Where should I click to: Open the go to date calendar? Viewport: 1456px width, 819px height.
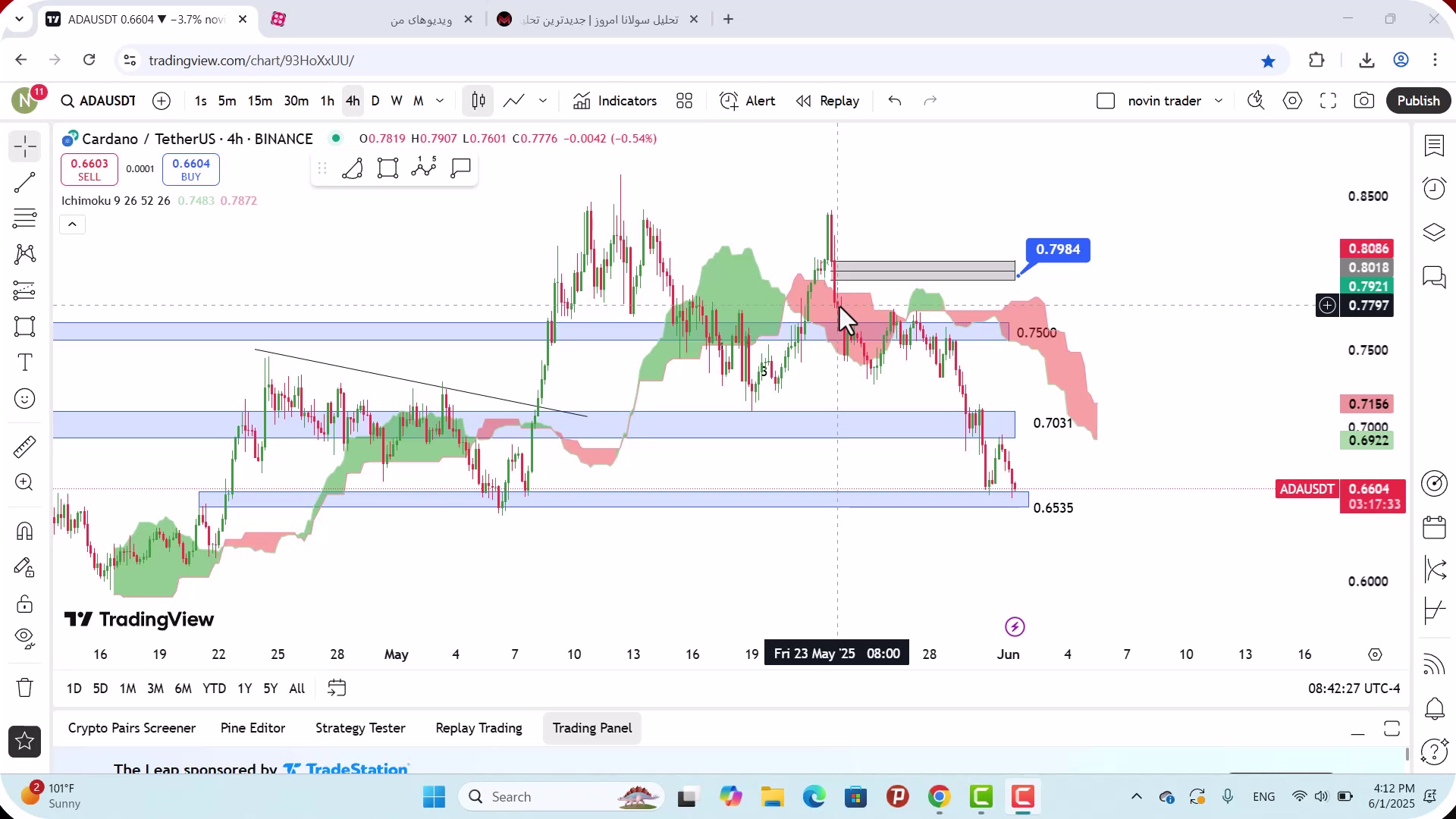coord(337,688)
